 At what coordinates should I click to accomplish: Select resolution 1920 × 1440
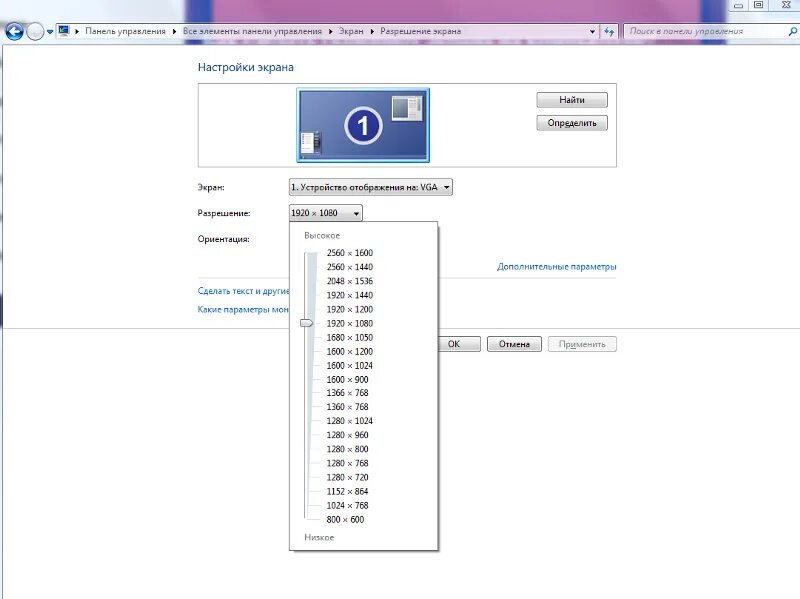click(x=349, y=295)
